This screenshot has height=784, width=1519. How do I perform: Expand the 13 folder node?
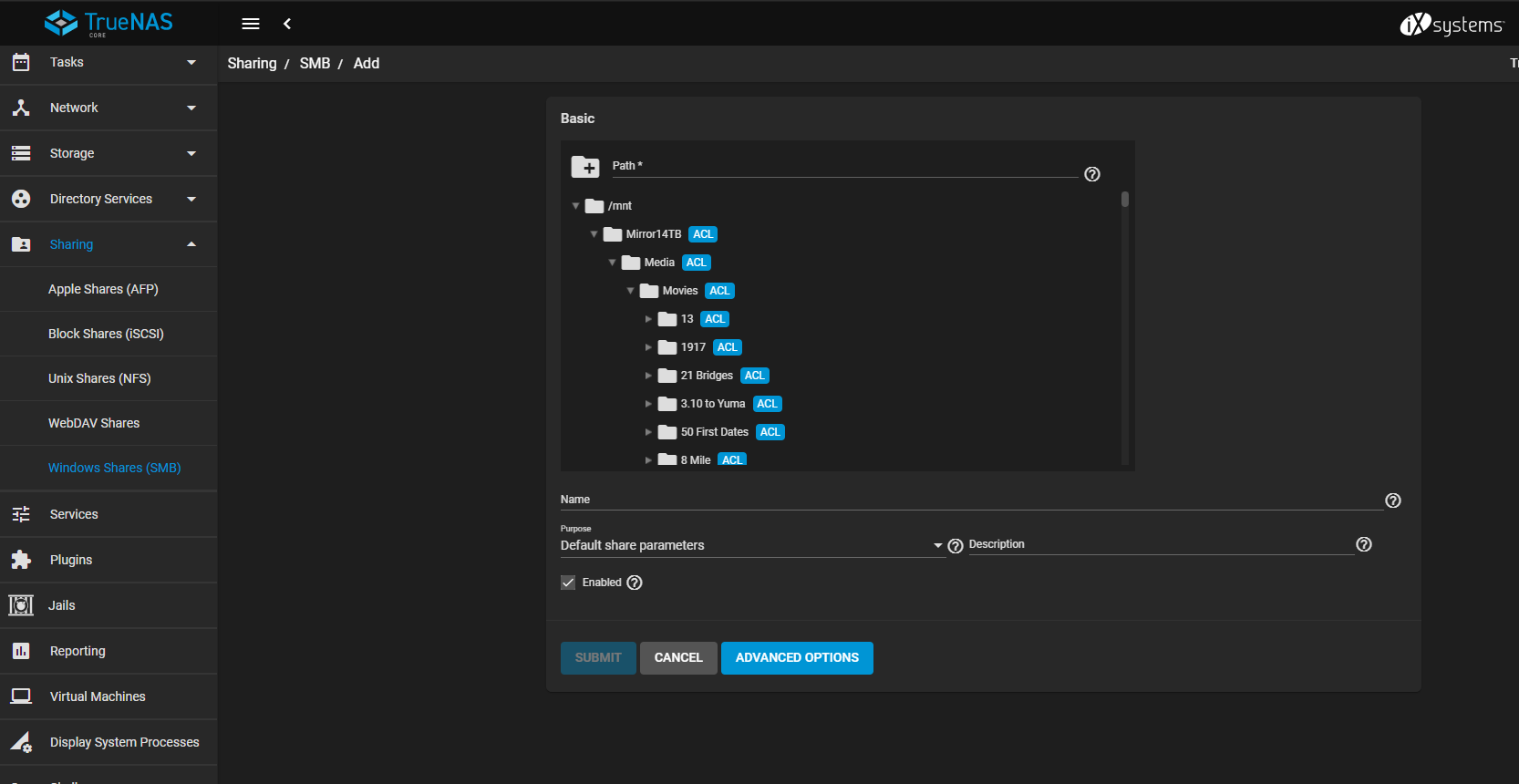click(x=648, y=319)
